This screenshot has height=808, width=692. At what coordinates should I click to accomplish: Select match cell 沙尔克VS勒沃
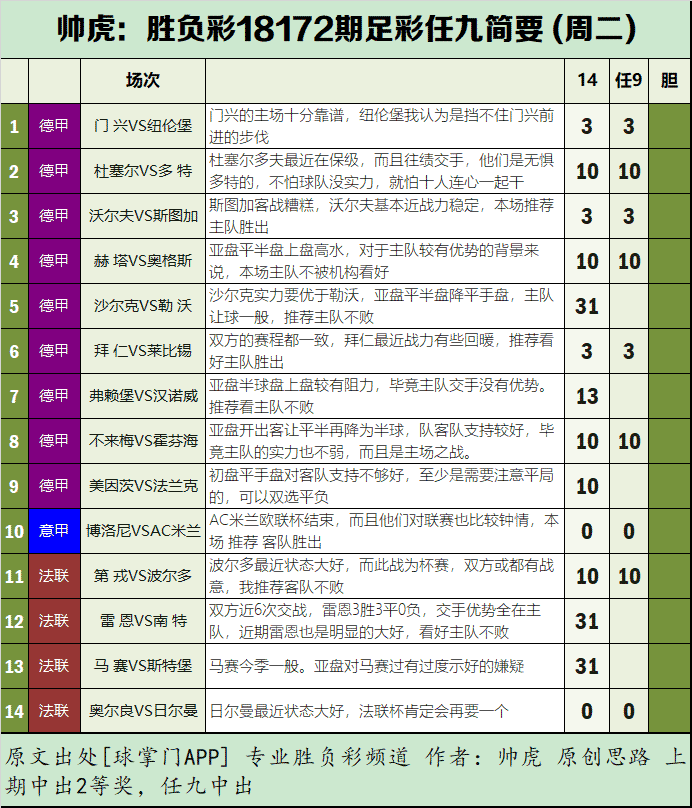pos(143,306)
